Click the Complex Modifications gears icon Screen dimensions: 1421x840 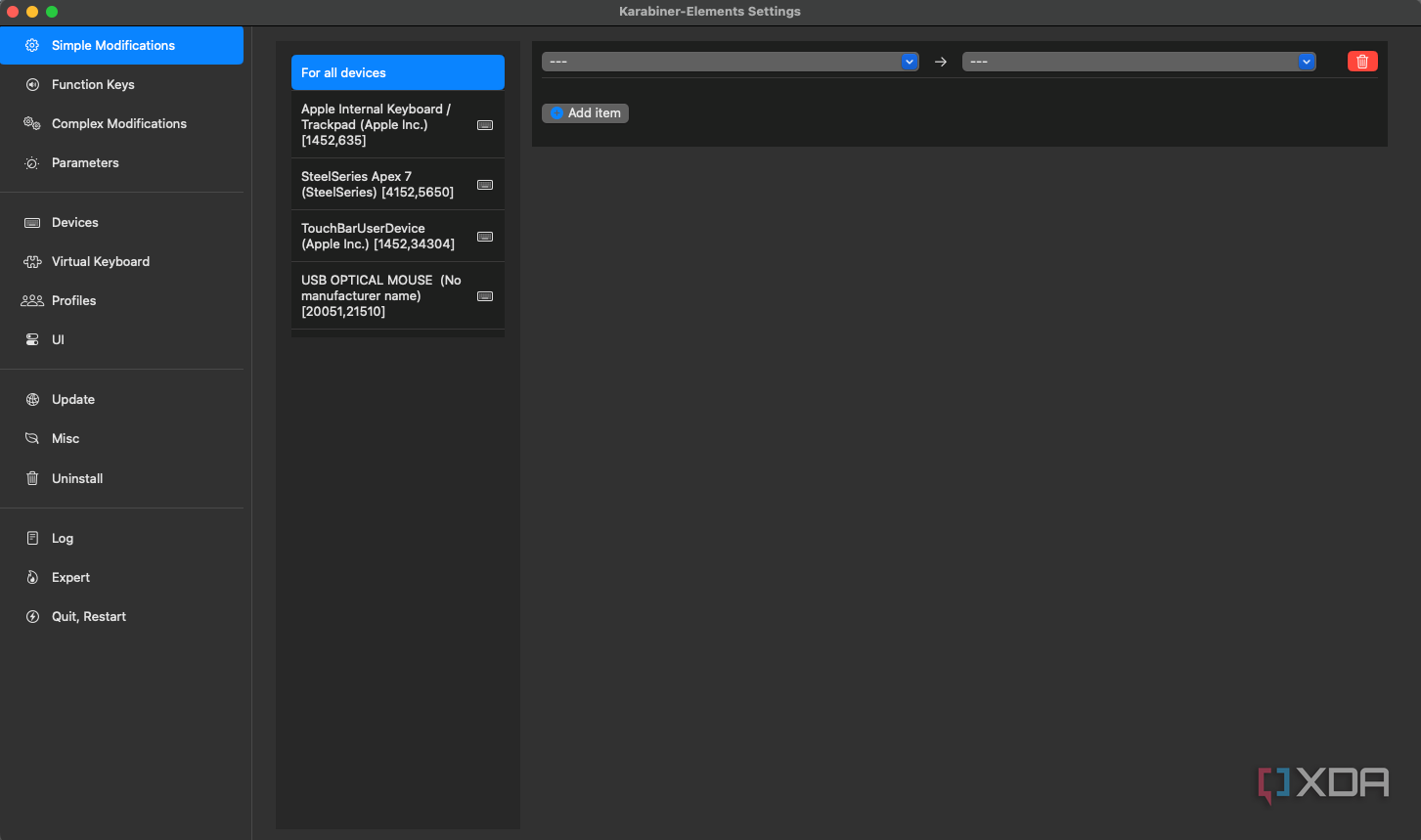click(x=32, y=123)
